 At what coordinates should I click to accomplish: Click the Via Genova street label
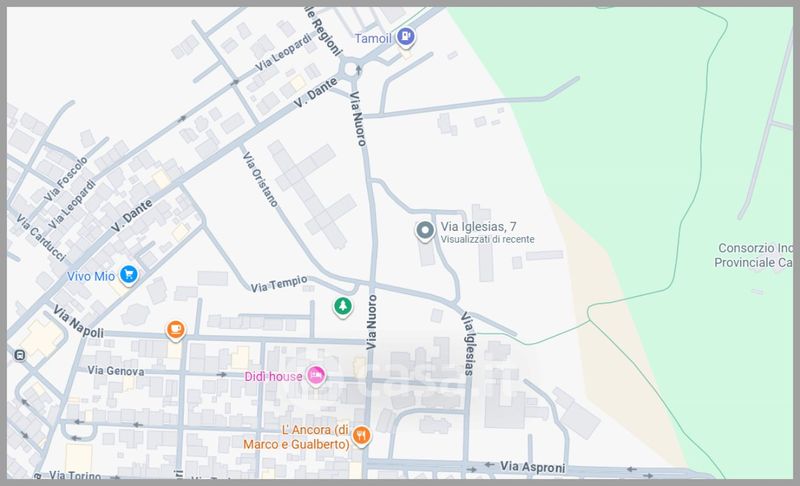point(116,371)
